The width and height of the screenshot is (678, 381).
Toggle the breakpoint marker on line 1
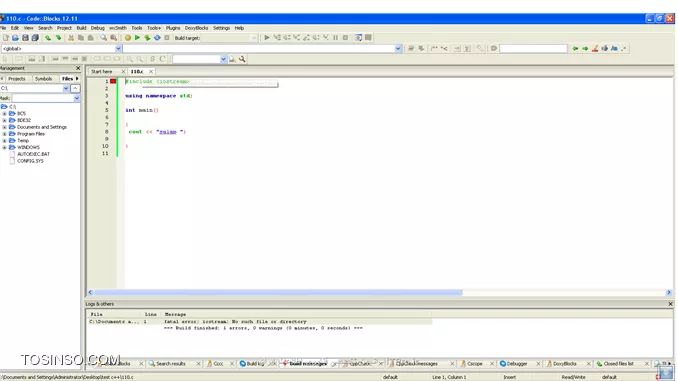pyautogui.click(x=113, y=81)
